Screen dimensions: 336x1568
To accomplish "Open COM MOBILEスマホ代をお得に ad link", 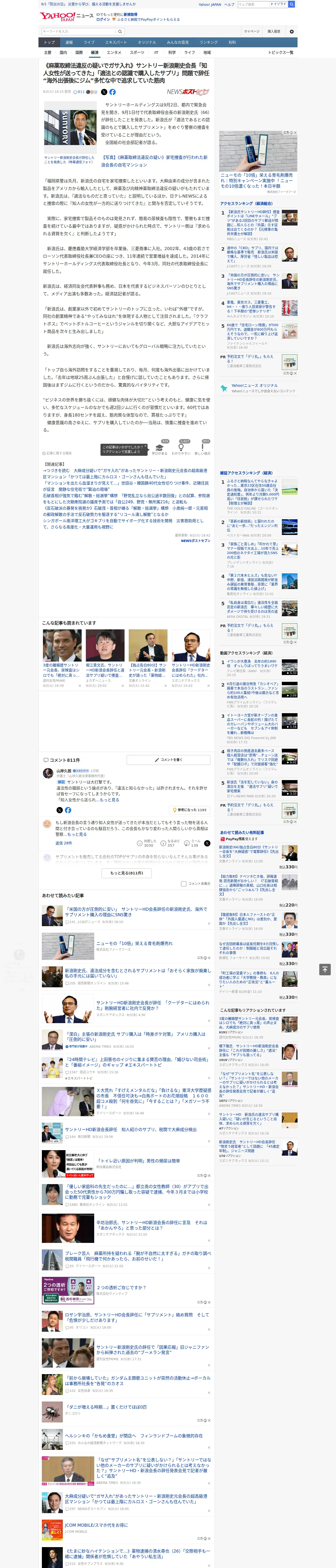I will [96, 1525].
